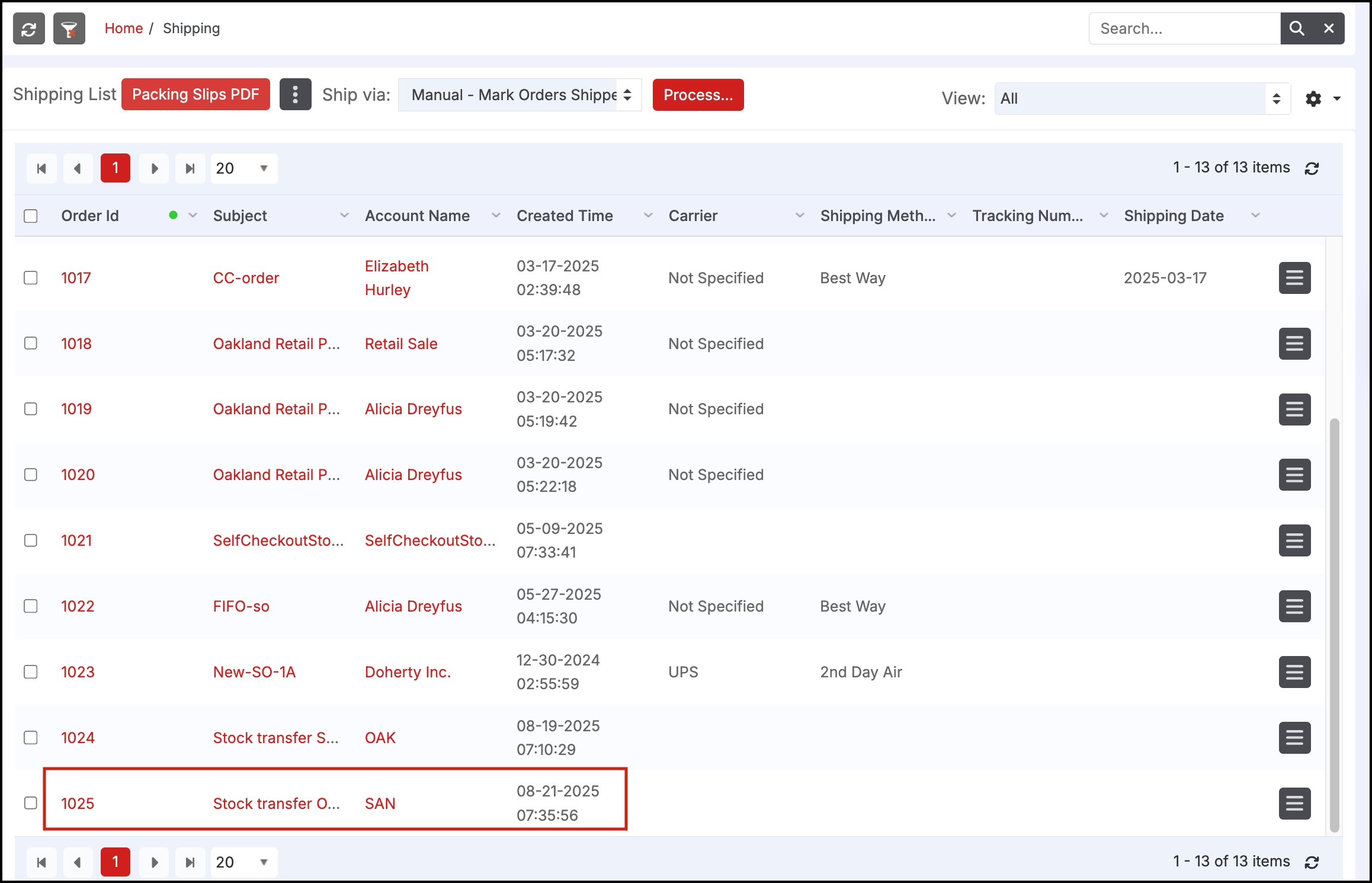Expand the Order Id column menu

pyautogui.click(x=193, y=216)
